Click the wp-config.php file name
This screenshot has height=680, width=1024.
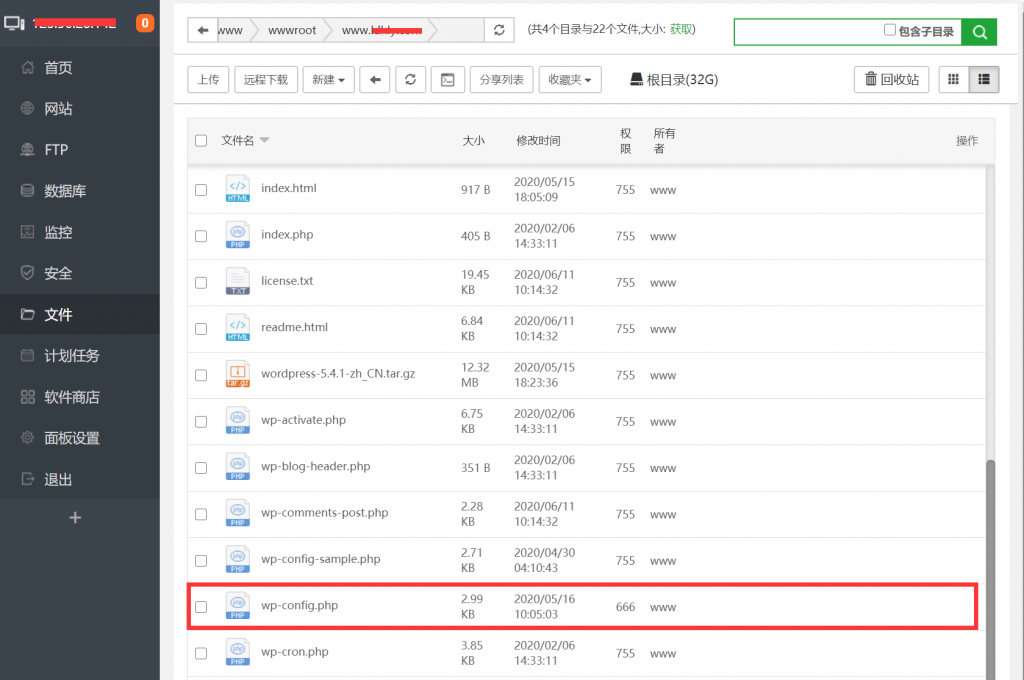300,606
